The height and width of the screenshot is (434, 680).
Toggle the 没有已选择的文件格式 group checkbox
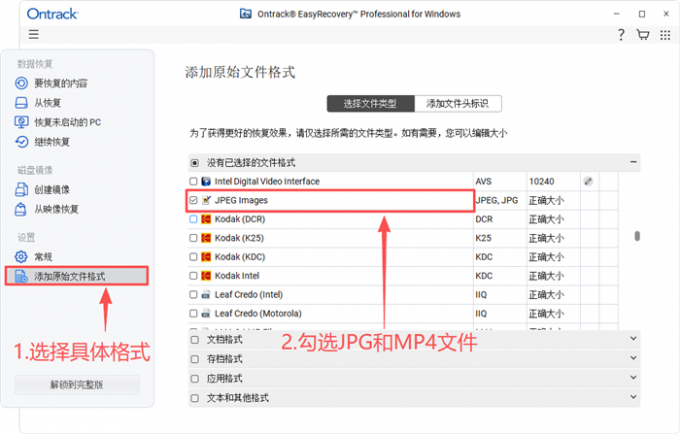195,163
